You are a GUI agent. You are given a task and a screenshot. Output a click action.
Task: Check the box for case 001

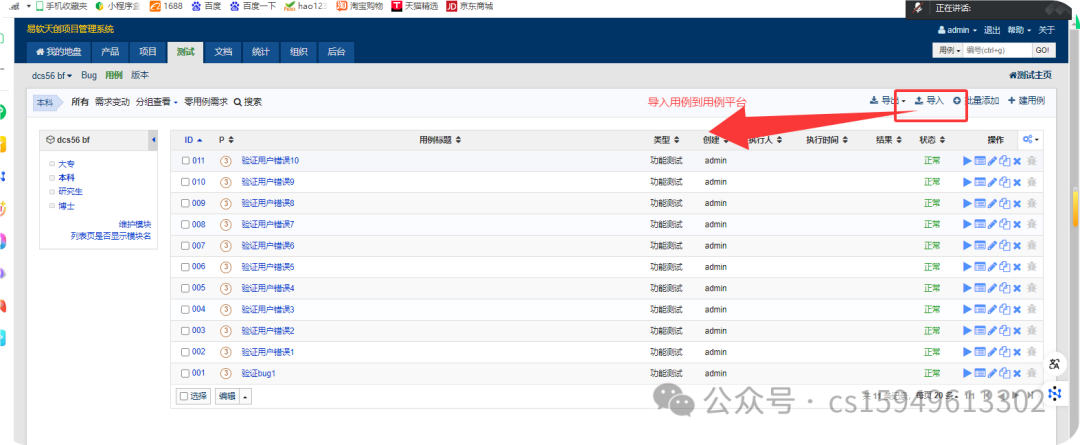pyautogui.click(x=185, y=373)
